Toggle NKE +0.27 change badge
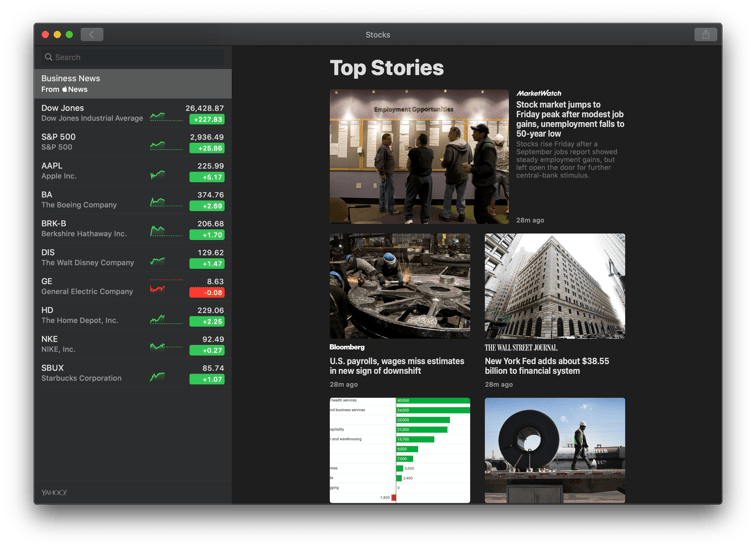Viewport: 756px width, 549px height. 207,350
